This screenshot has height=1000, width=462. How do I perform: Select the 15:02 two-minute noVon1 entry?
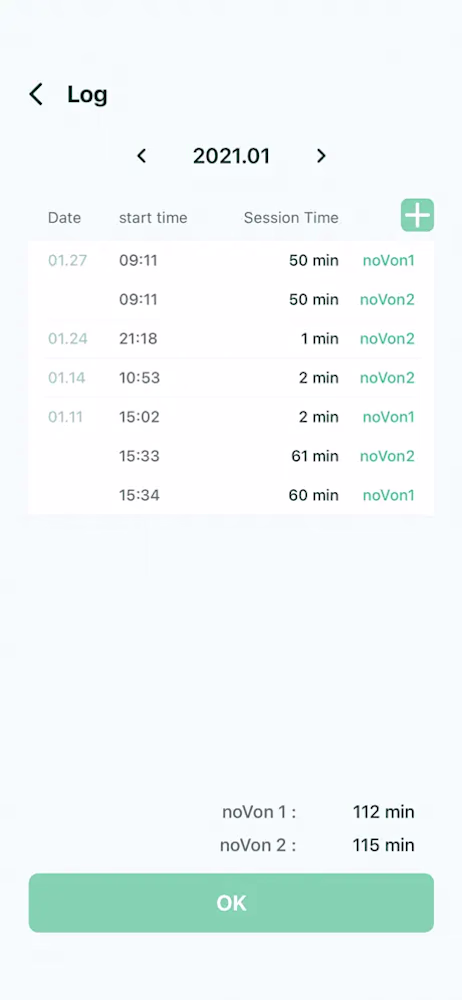[x=231, y=417]
